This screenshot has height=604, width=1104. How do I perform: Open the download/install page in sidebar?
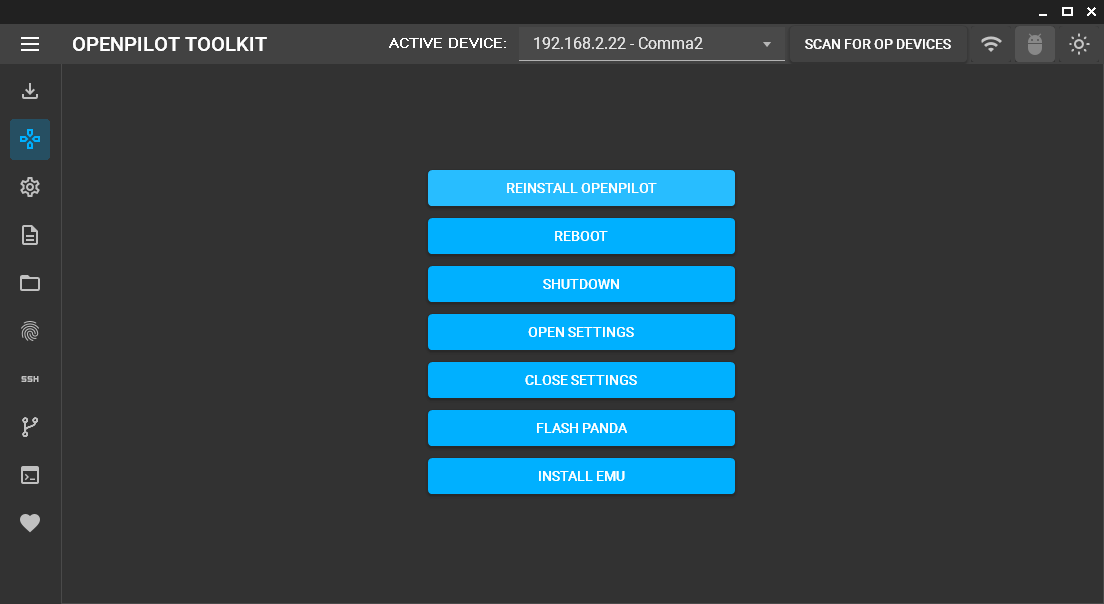tap(30, 91)
